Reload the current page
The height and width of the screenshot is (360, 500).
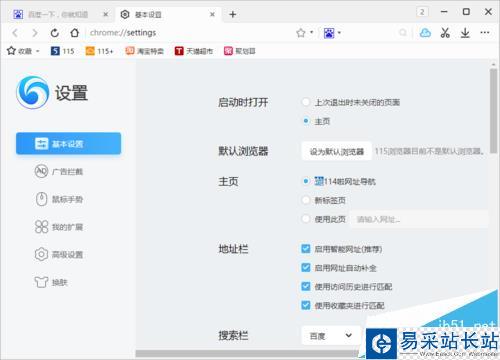pyautogui.click(x=55, y=33)
